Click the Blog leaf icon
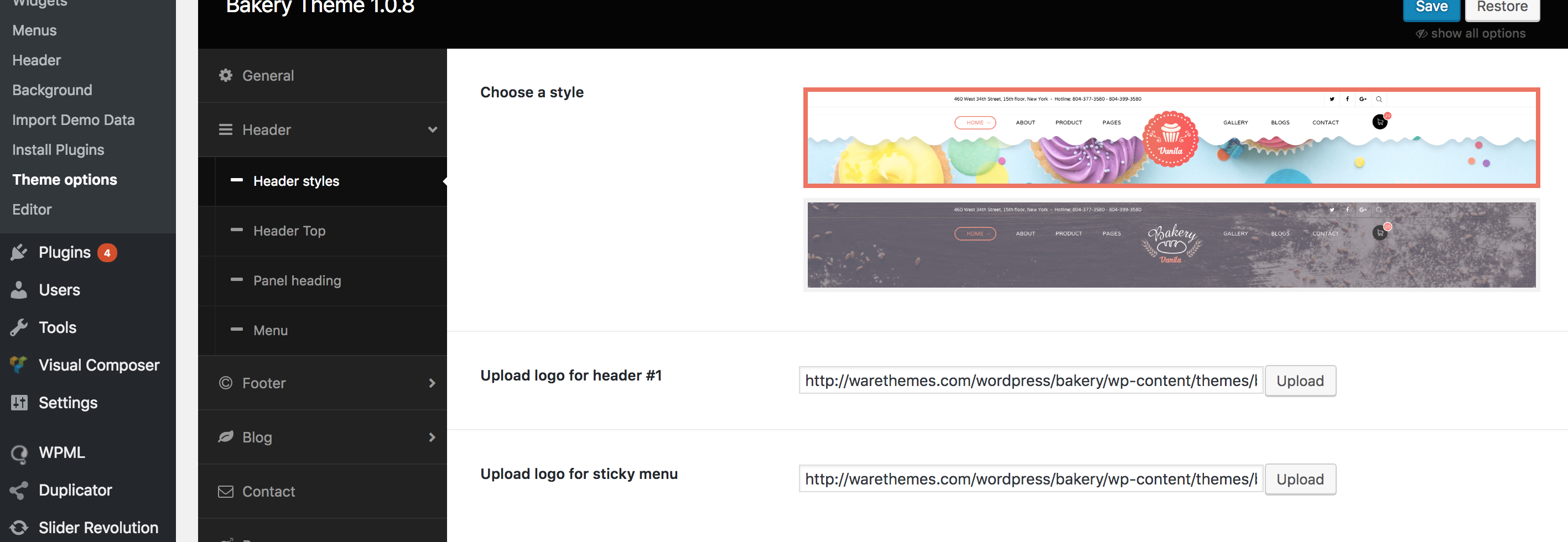The width and height of the screenshot is (1568, 542). coord(226,437)
